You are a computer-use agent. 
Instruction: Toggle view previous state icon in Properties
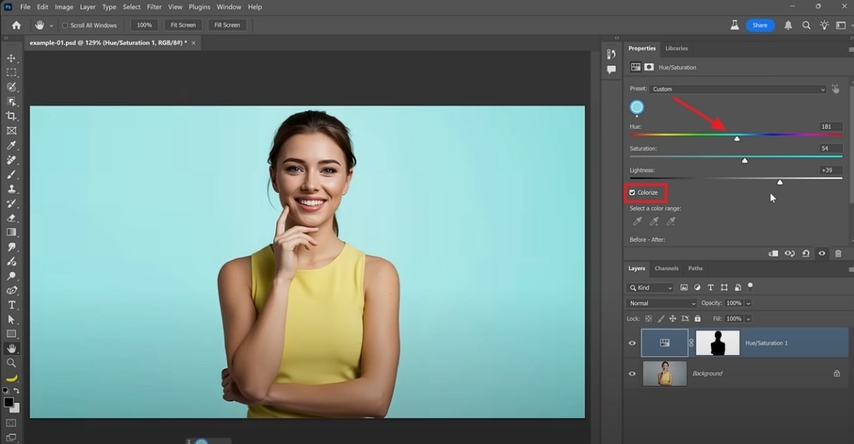coord(789,253)
